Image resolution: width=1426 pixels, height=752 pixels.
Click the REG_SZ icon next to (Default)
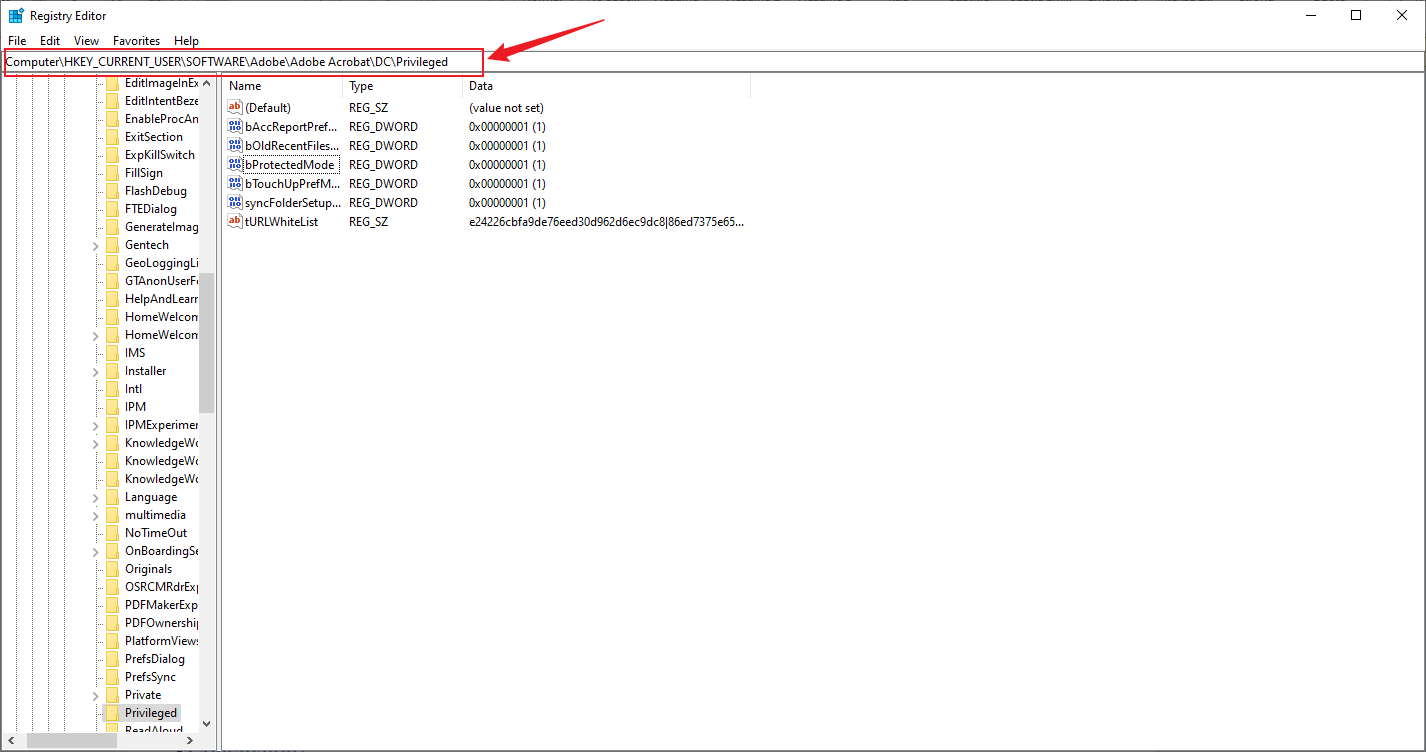(233, 107)
